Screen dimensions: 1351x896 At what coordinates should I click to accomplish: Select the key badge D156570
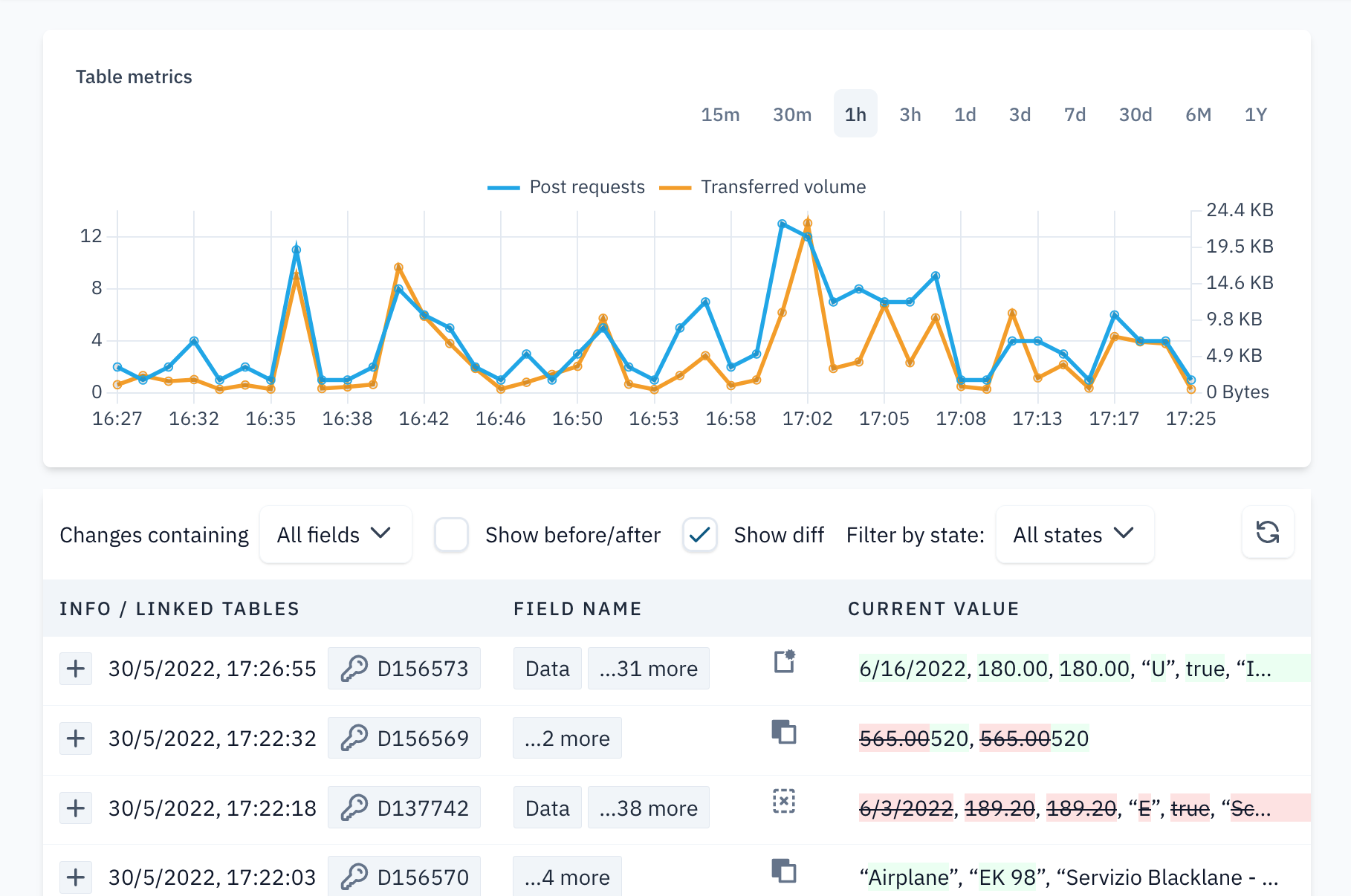click(x=404, y=877)
